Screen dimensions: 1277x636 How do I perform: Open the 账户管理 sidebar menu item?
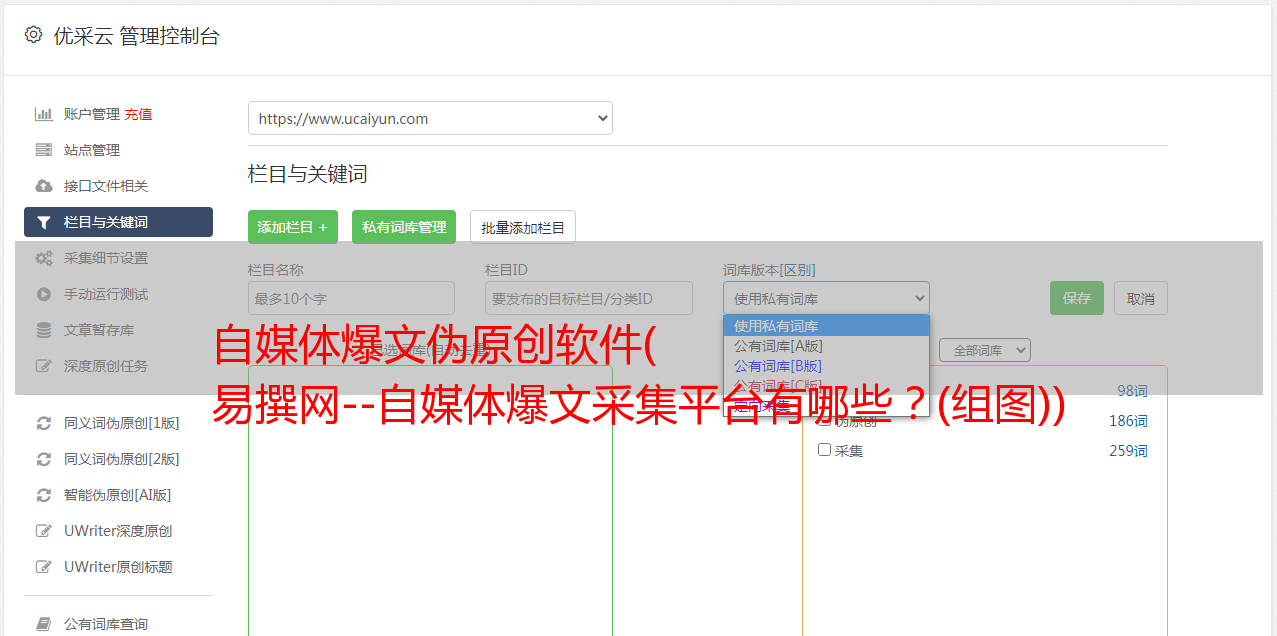point(92,114)
